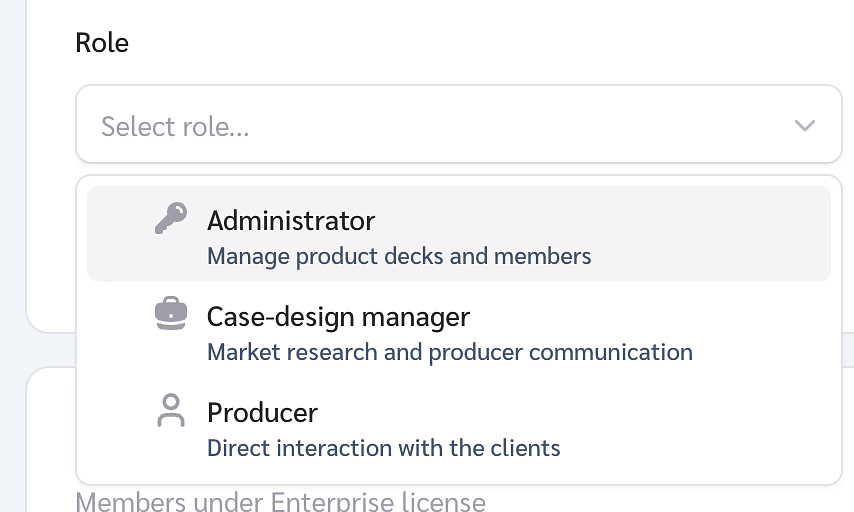Click the Role field label
This screenshot has height=512, width=854.
pyautogui.click(x=102, y=43)
